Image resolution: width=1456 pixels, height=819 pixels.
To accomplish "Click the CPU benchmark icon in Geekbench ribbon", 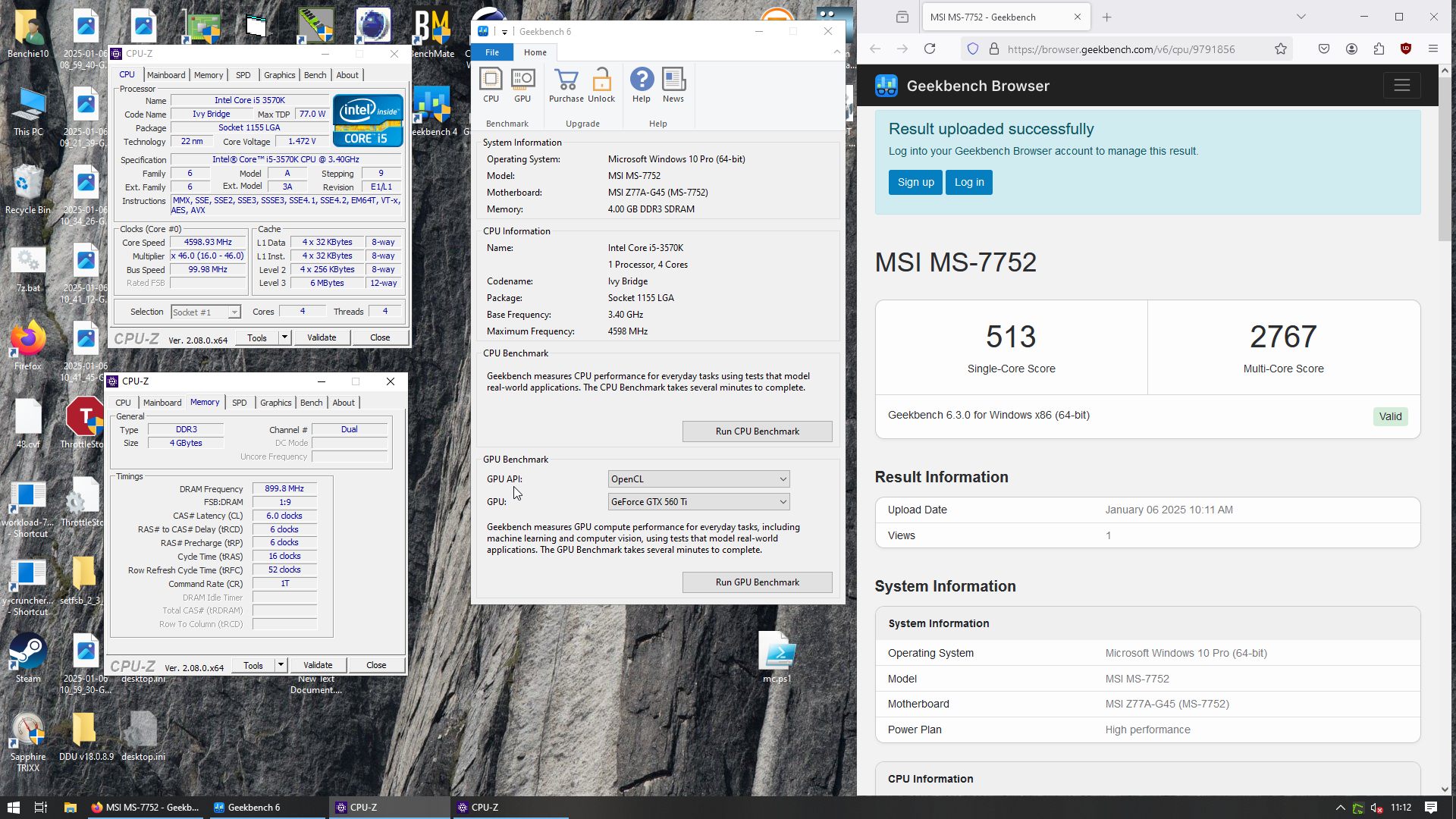I will click(x=491, y=86).
